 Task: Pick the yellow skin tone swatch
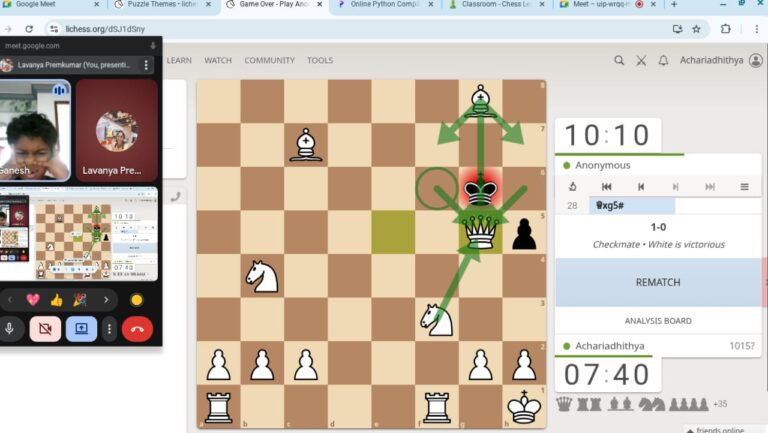(137, 300)
